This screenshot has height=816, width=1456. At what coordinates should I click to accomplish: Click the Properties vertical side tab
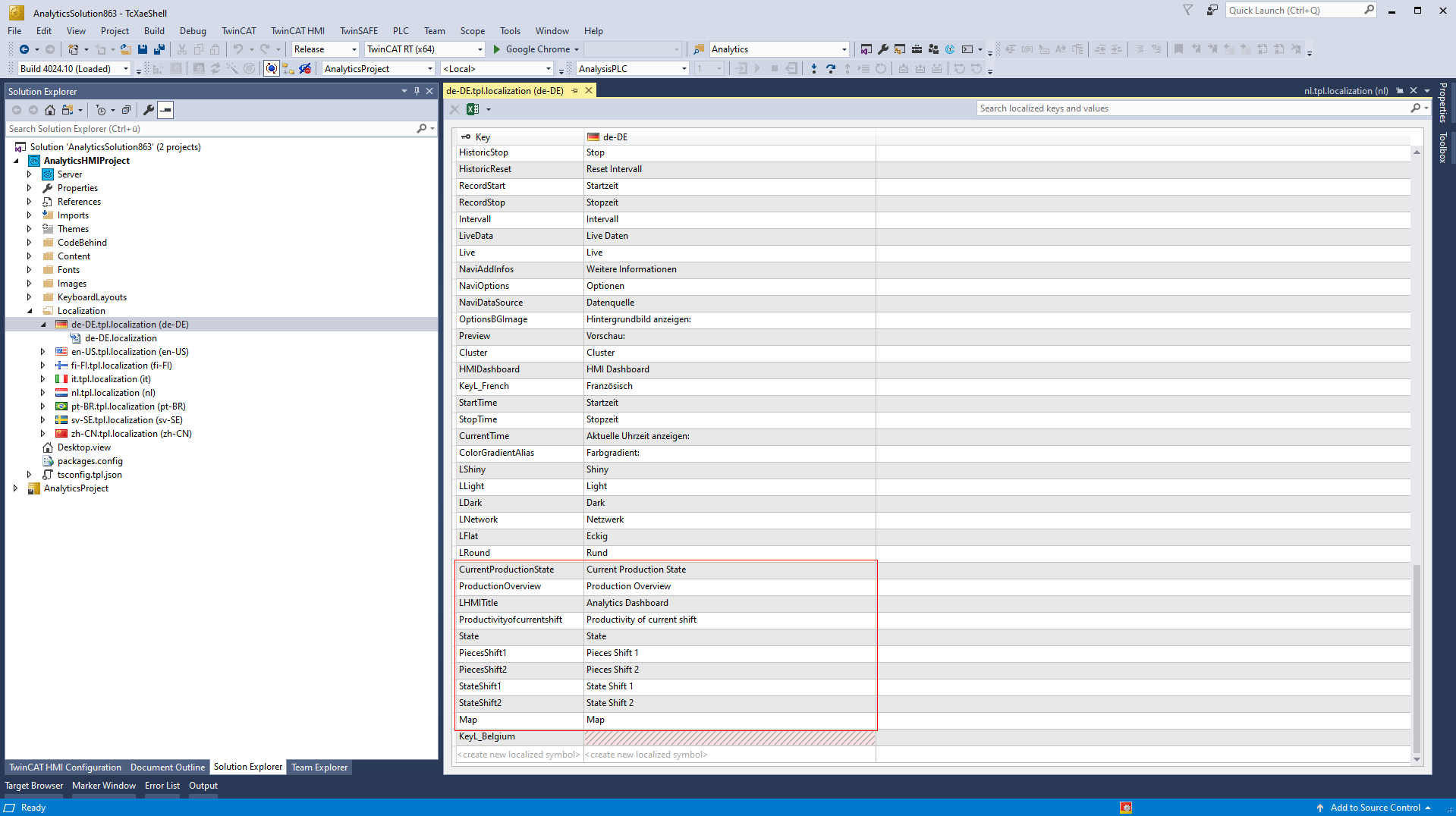coord(1443,102)
